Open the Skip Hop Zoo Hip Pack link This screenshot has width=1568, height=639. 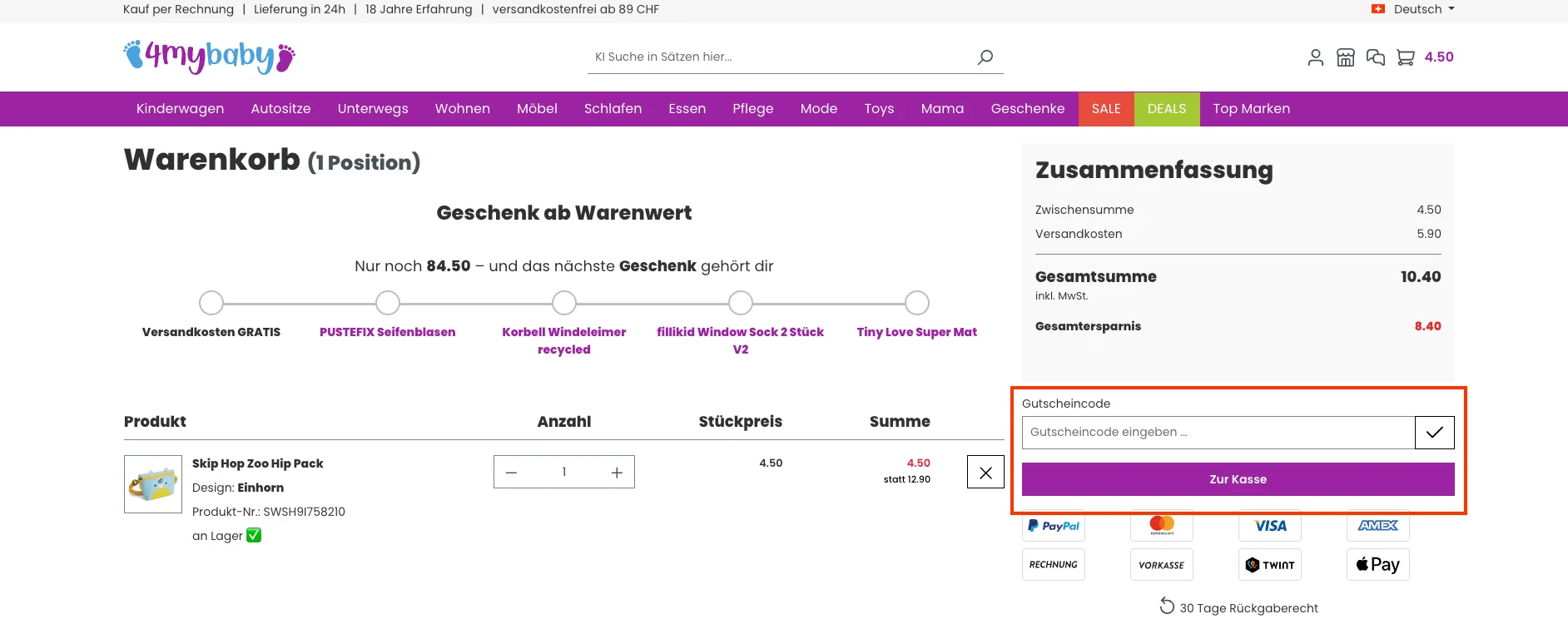[257, 463]
